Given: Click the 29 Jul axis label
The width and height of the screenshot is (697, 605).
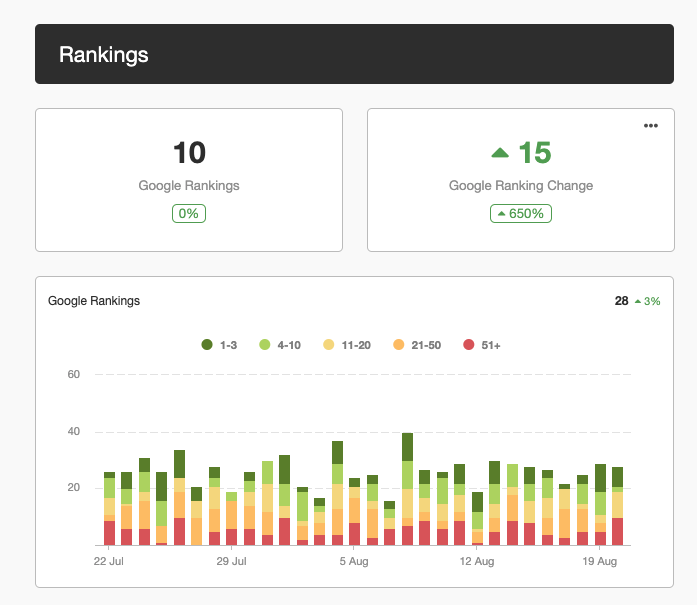Looking at the screenshot, I should (x=231, y=561).
